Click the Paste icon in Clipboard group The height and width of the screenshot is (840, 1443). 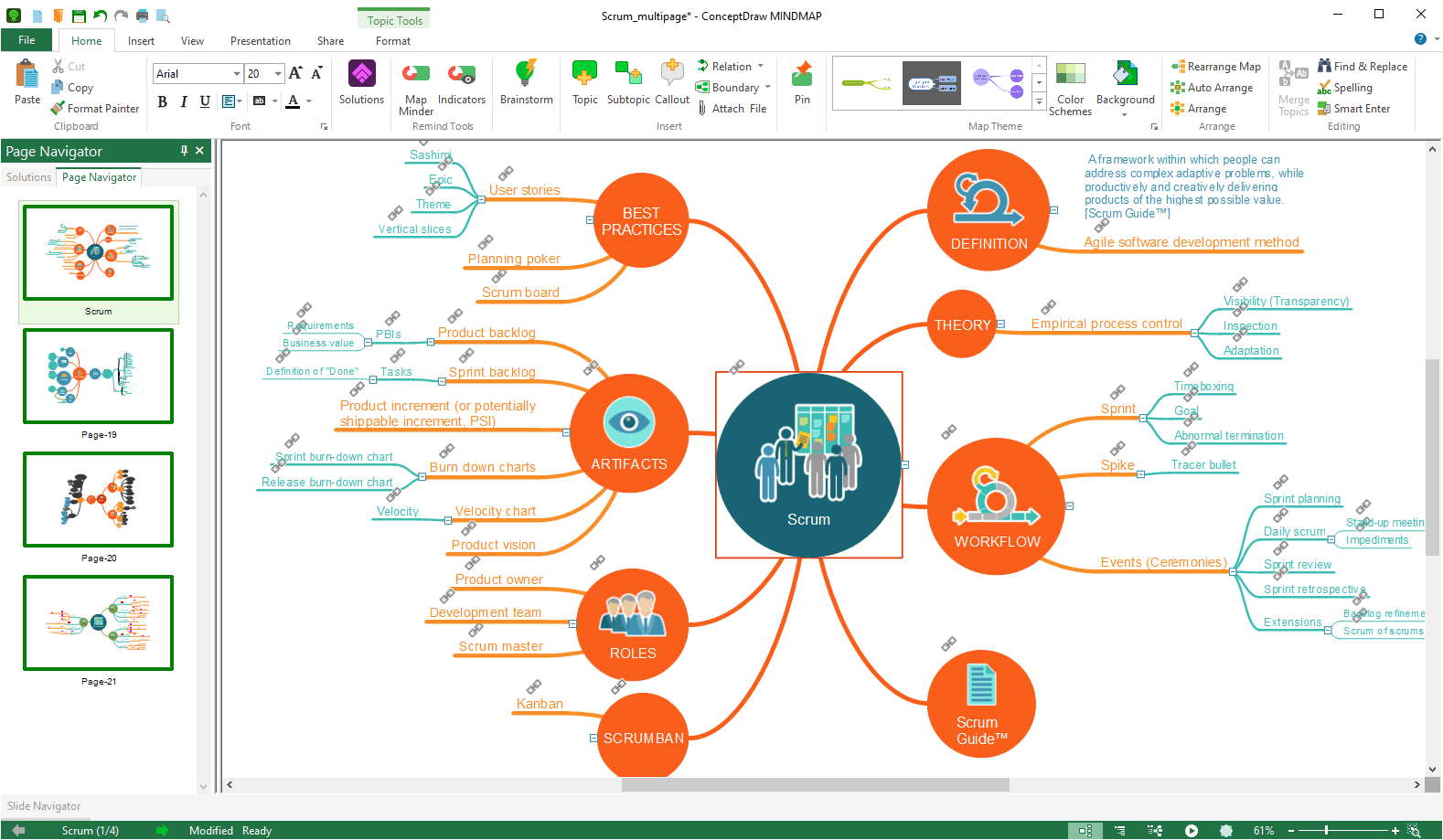(x=27, y=74)
